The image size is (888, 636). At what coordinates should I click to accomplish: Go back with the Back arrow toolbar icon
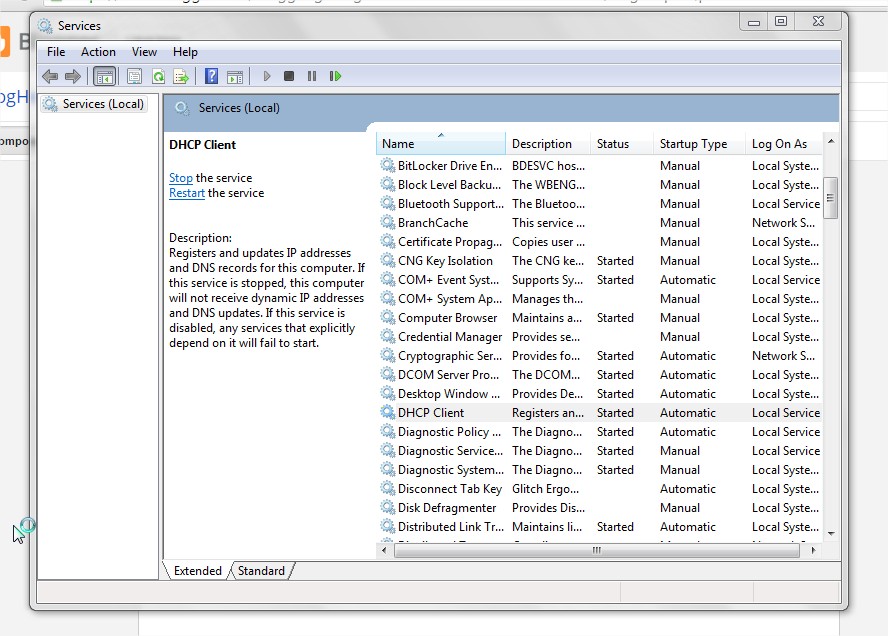pyautogui.click(x=50, y=76)
